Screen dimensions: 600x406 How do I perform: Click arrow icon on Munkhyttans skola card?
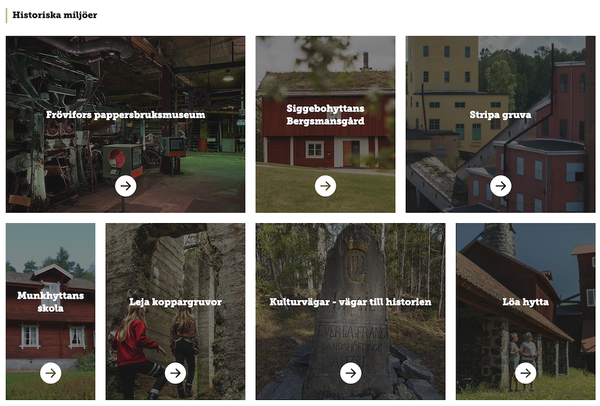51,373
